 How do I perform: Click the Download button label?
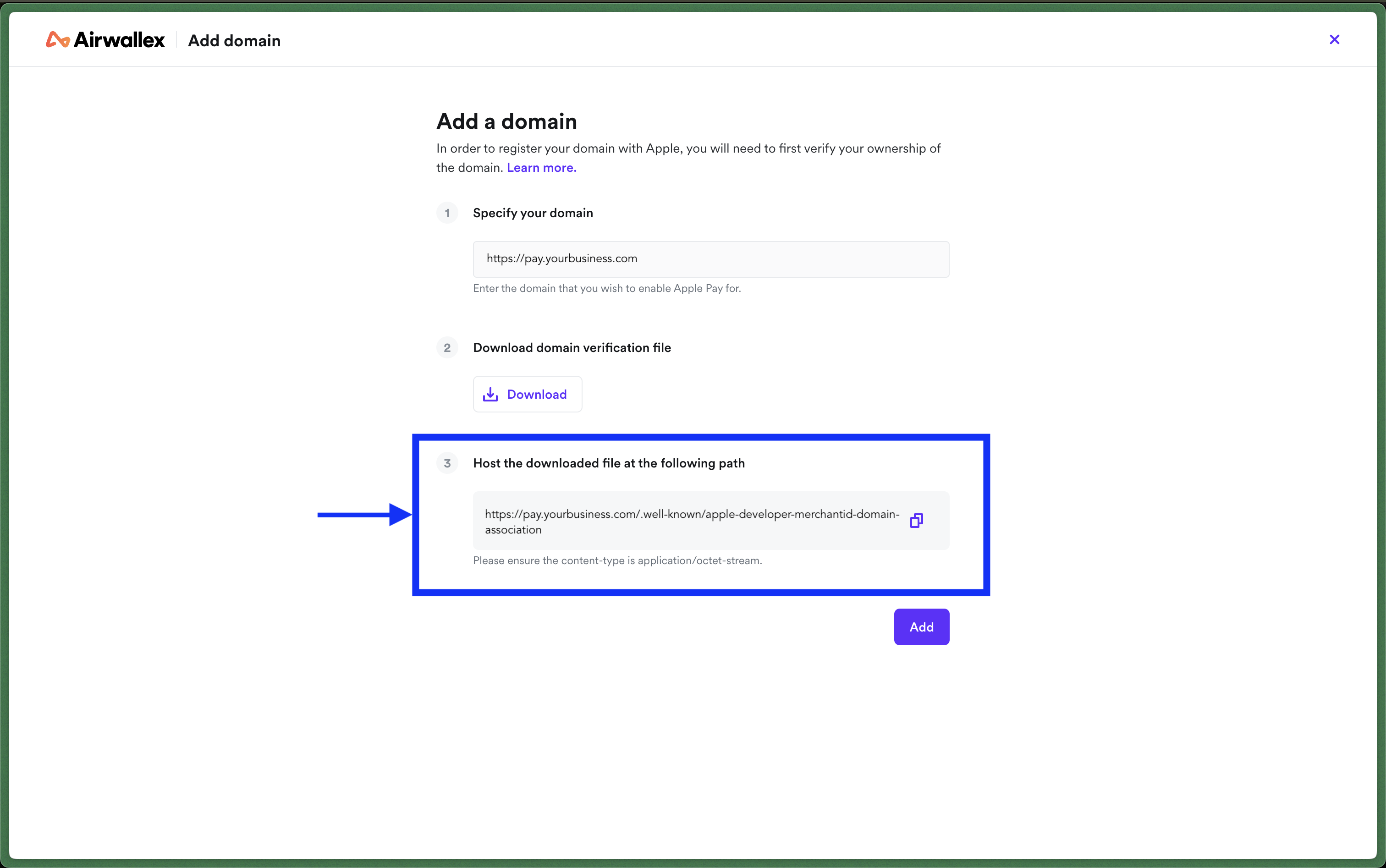537,395
